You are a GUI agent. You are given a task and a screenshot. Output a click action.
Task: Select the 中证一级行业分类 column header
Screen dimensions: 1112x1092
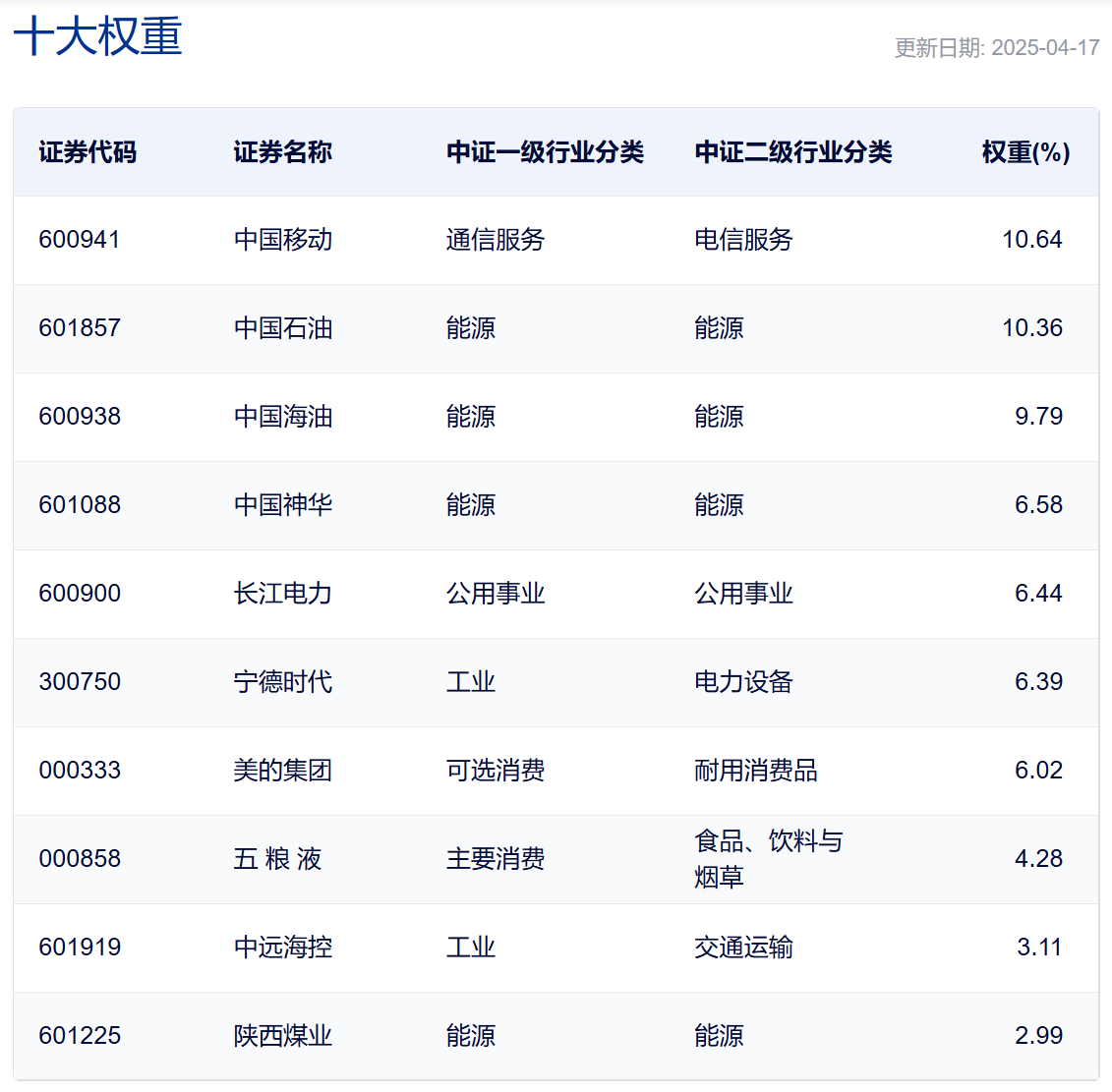[545, 152]
